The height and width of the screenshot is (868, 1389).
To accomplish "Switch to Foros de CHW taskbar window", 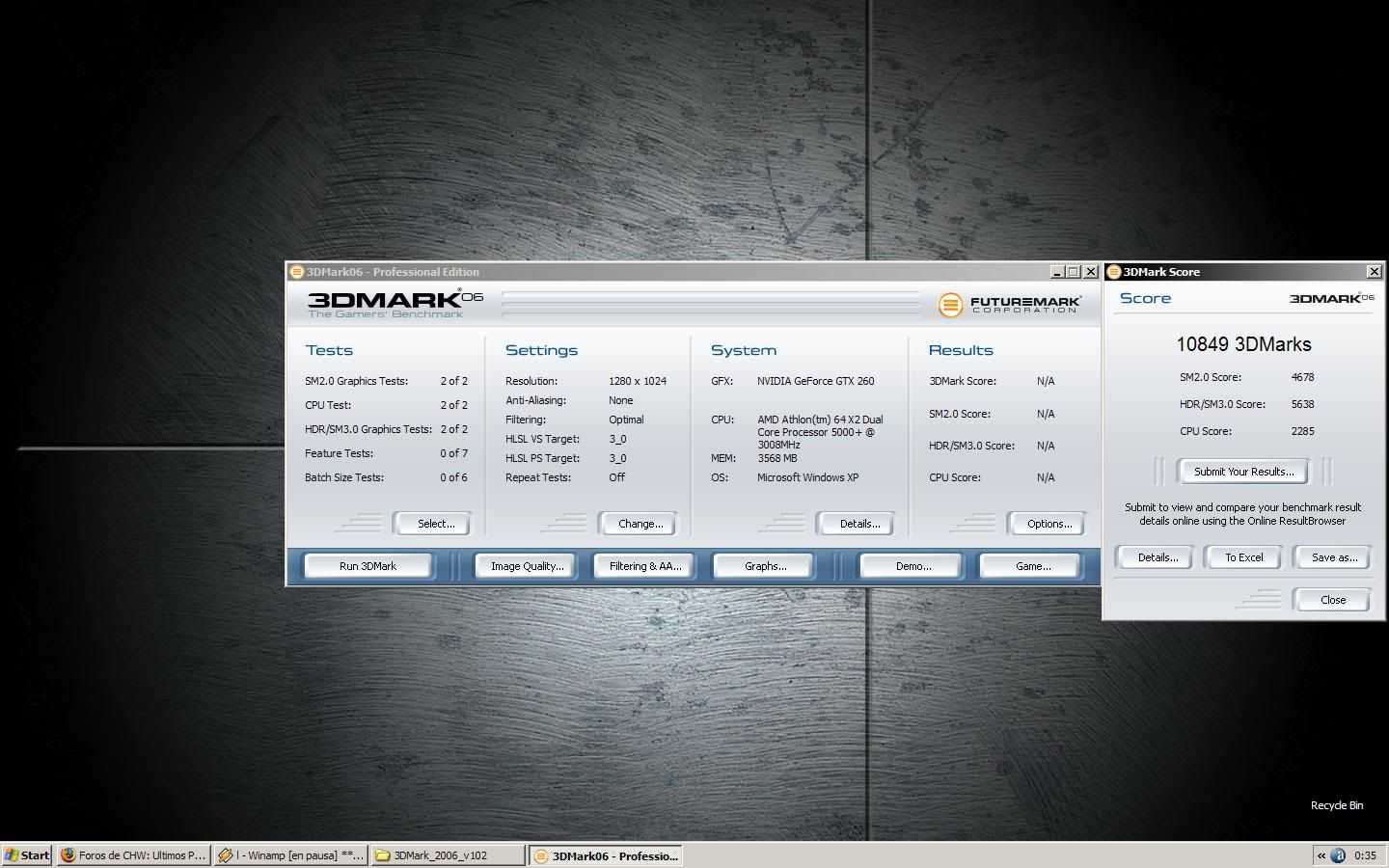I will 133,855.
